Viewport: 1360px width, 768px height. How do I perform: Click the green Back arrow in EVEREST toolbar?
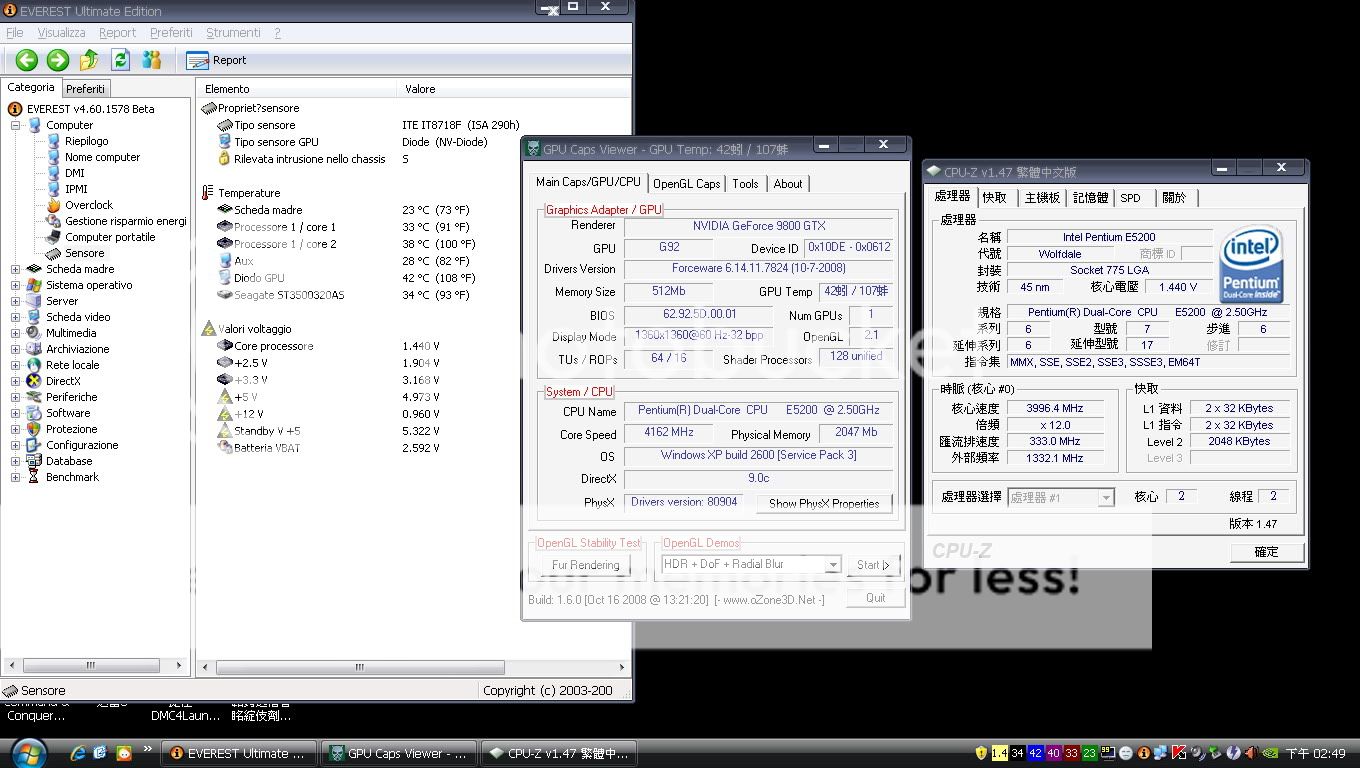tap(27, 60)
